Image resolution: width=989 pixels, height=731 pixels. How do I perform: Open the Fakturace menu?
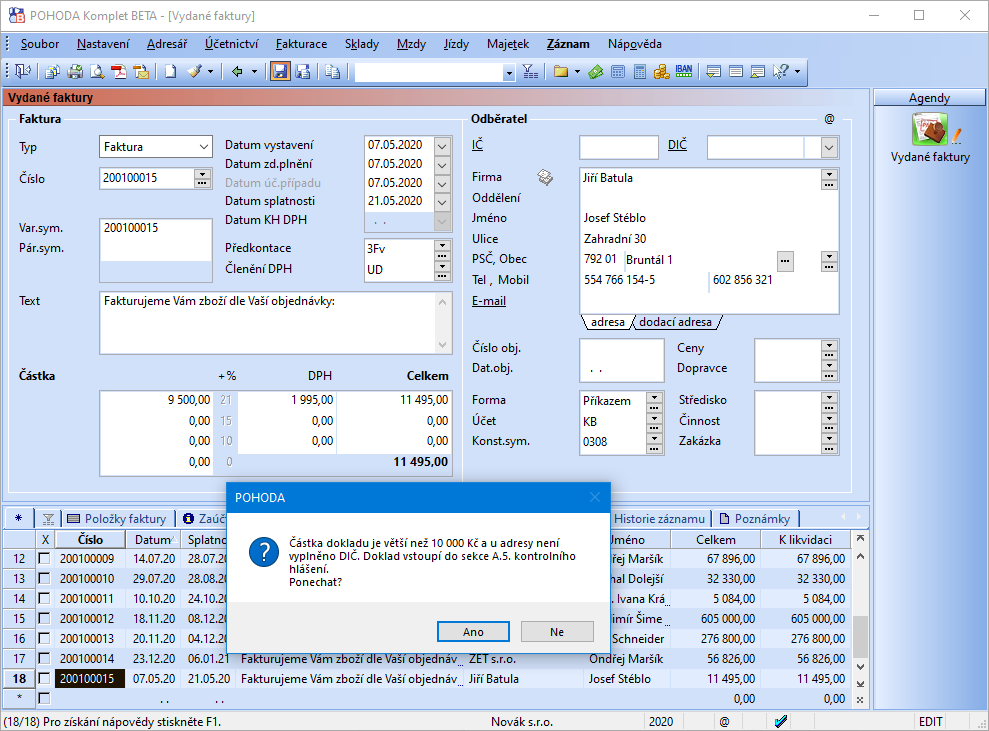point(301,44)
